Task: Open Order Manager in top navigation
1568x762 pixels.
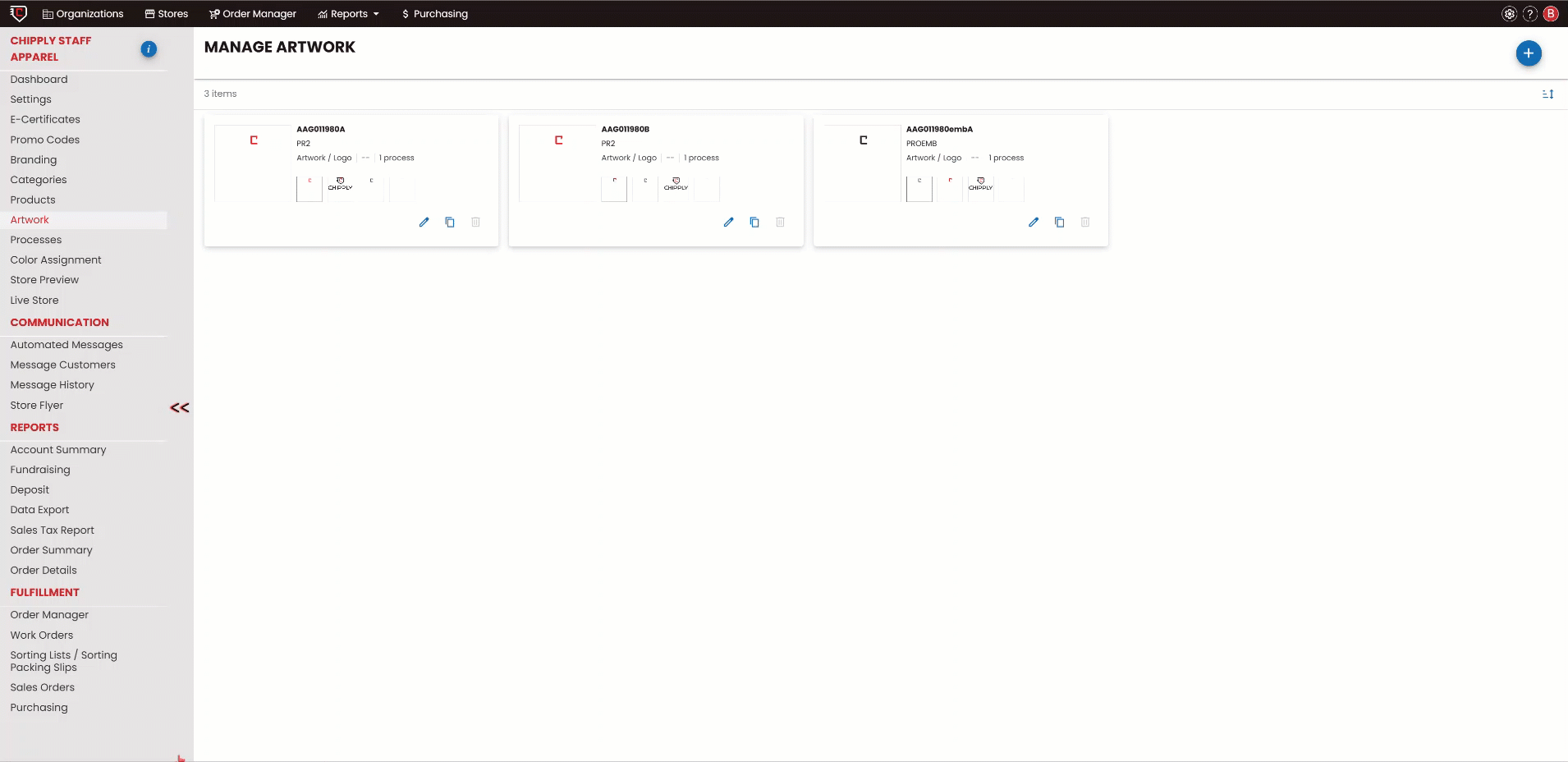Action: 253,14
